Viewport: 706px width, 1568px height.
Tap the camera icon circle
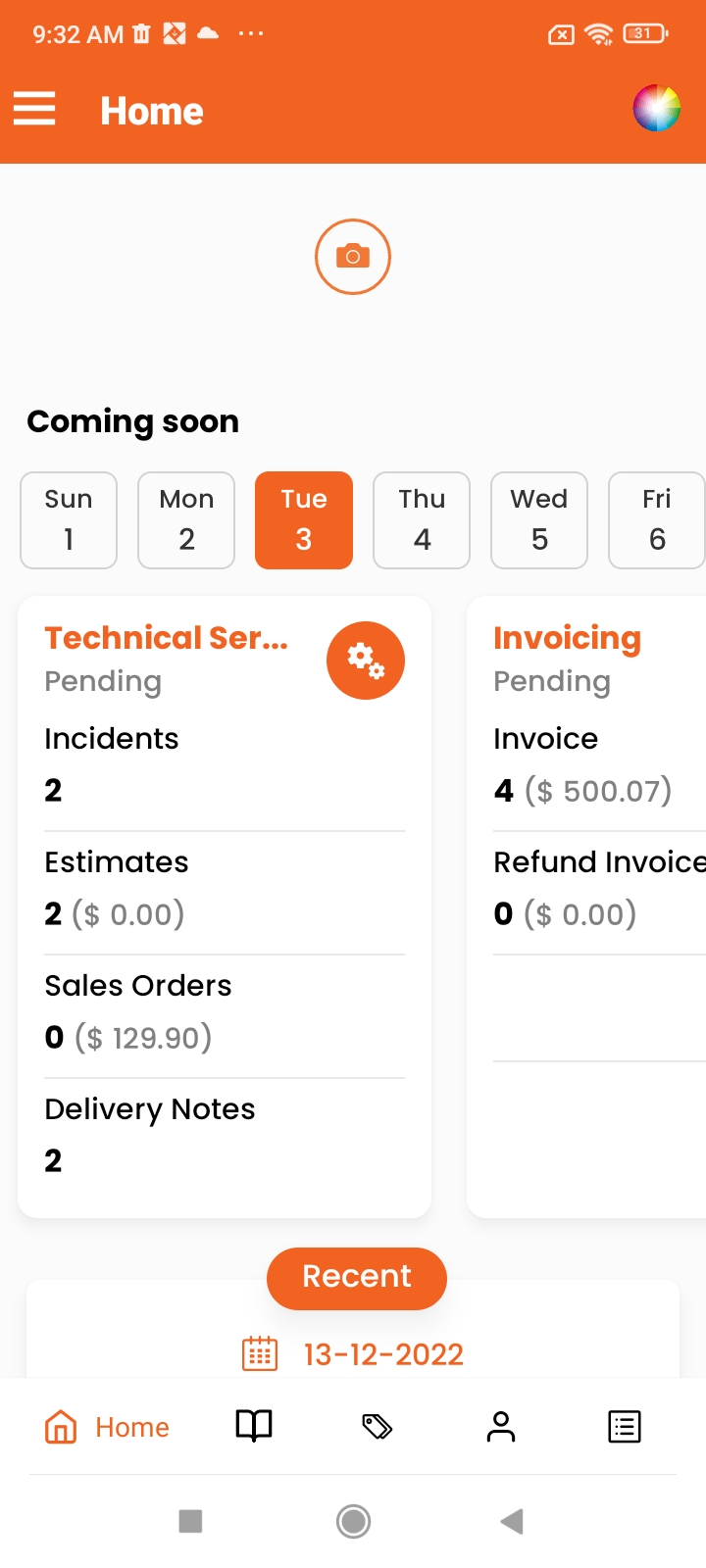[x=353, y=257]
